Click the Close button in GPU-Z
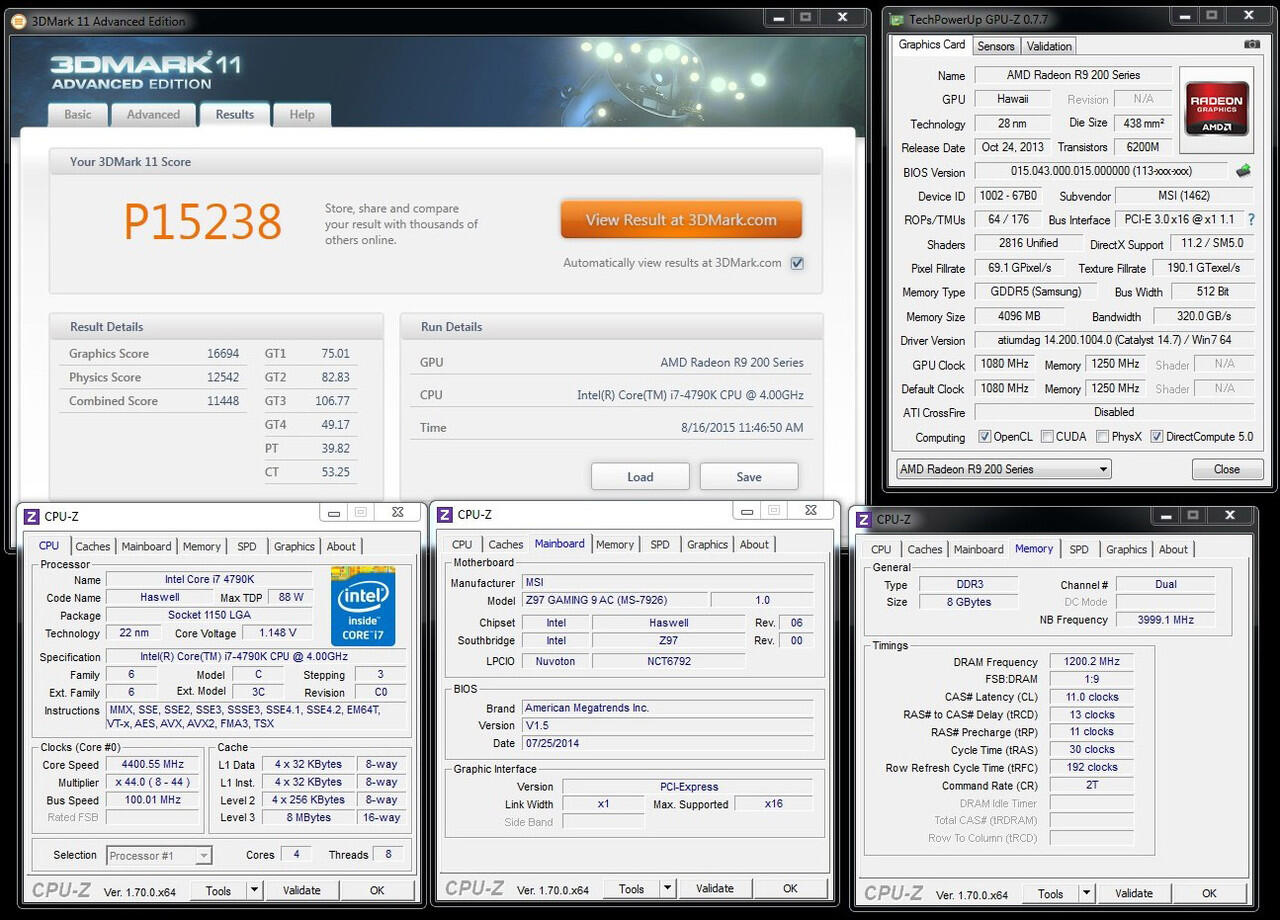This screenshot has height=920, width=1280. coord(1226,469)
